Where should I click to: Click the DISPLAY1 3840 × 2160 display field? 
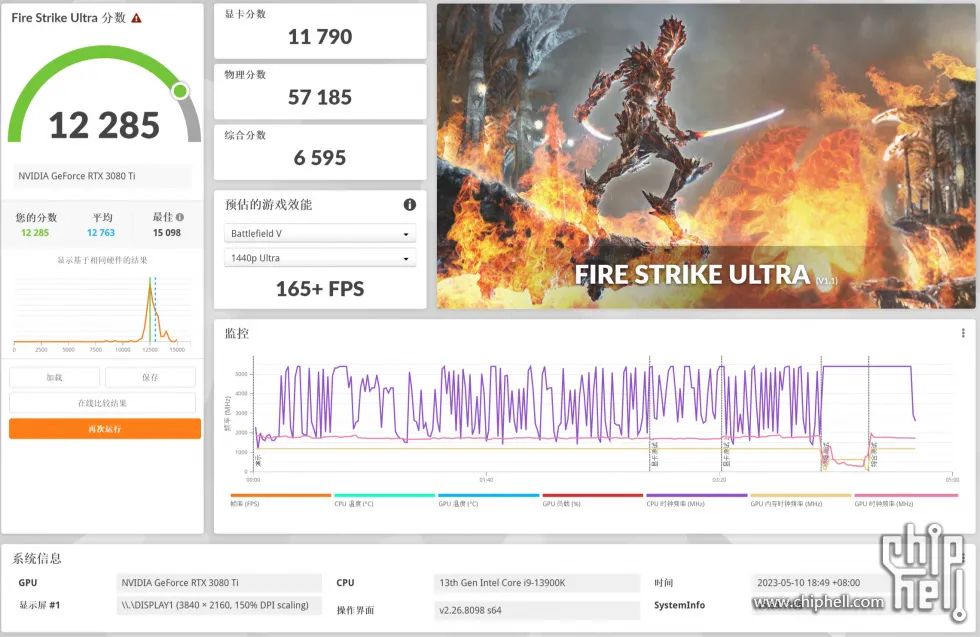[x=219, y=605]
